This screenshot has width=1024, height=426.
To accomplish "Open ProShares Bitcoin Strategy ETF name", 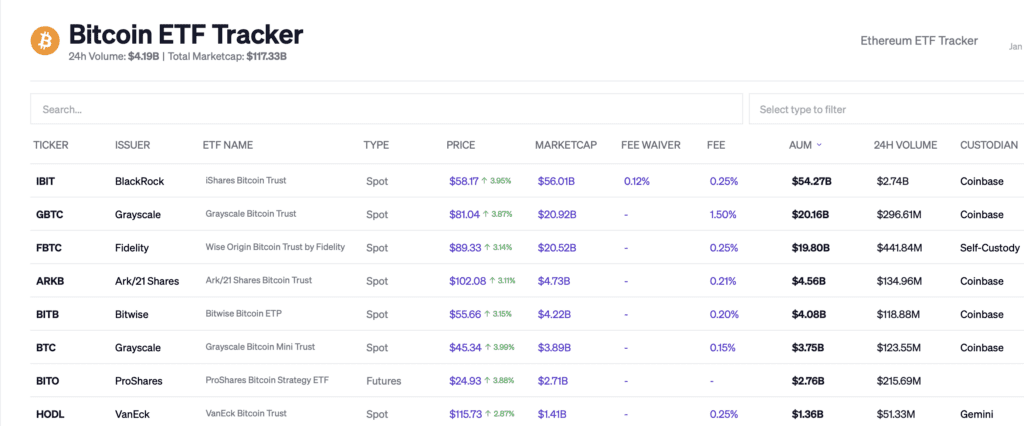I will (x=266, y=380).
